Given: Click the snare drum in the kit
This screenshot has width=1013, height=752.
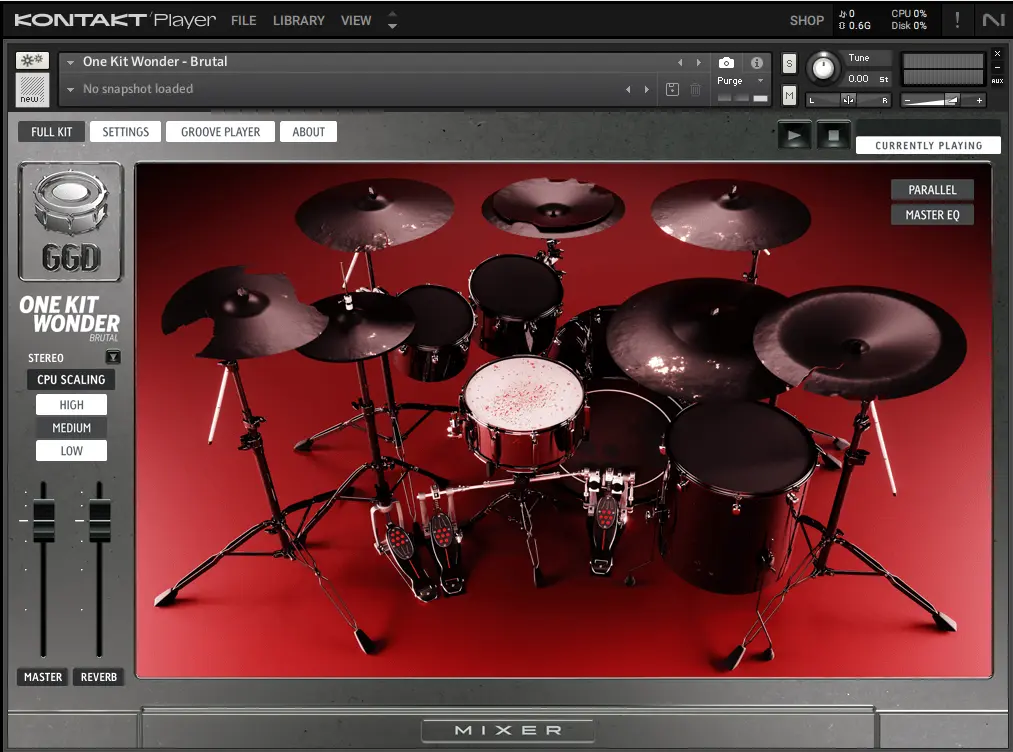Looking at the screenshot, I should 523,411.
